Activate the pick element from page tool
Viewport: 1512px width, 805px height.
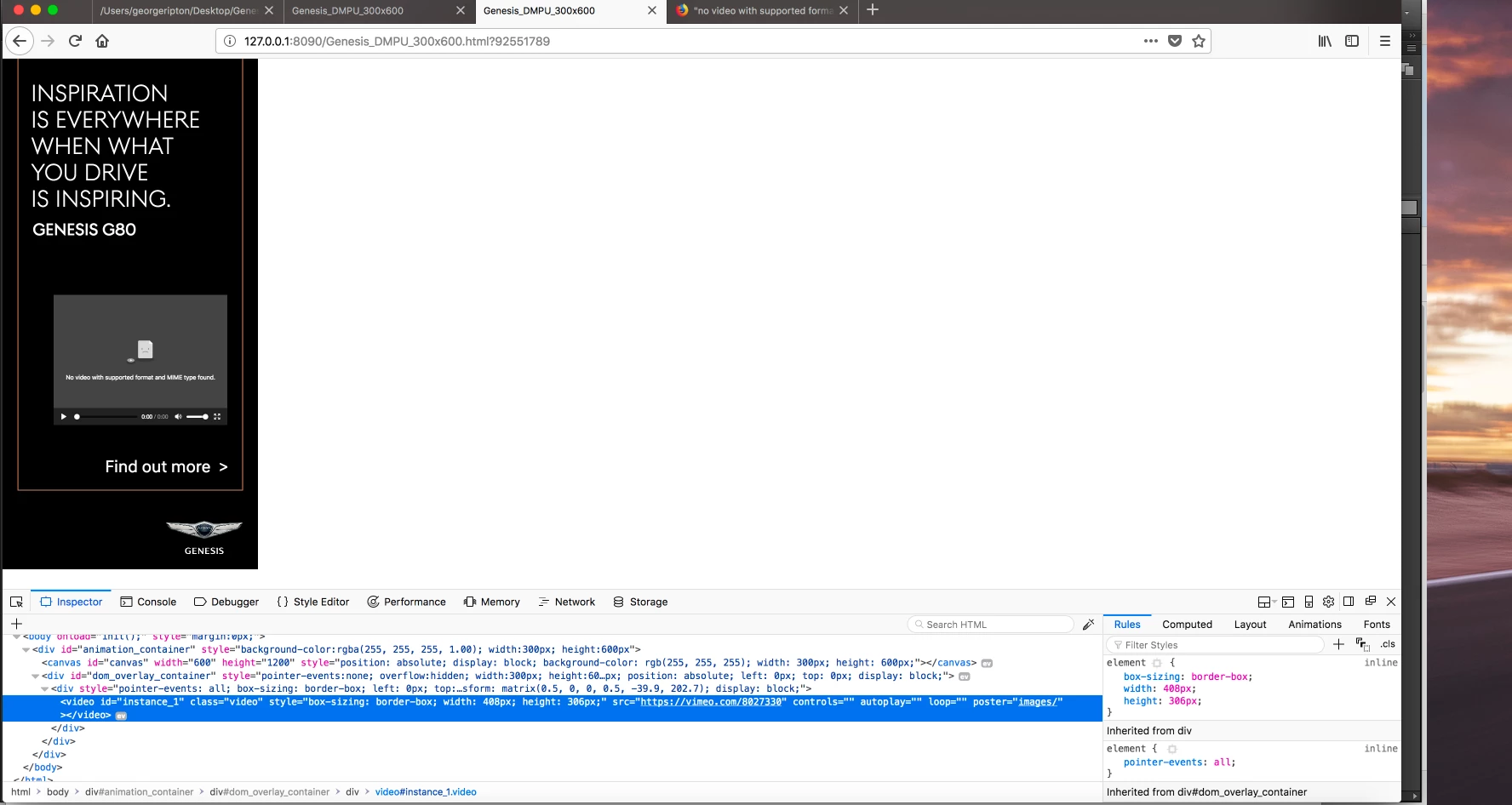[16, 602]
